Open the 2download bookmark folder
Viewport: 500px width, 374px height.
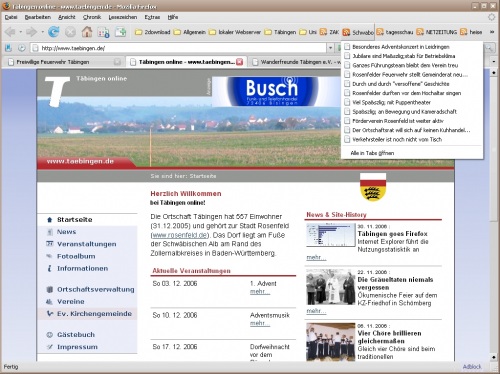(153, 32)
